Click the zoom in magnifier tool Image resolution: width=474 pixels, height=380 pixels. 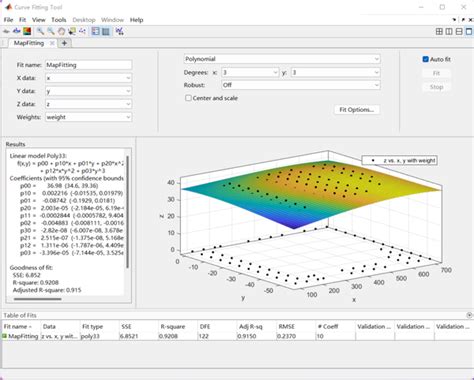(40, 31)
